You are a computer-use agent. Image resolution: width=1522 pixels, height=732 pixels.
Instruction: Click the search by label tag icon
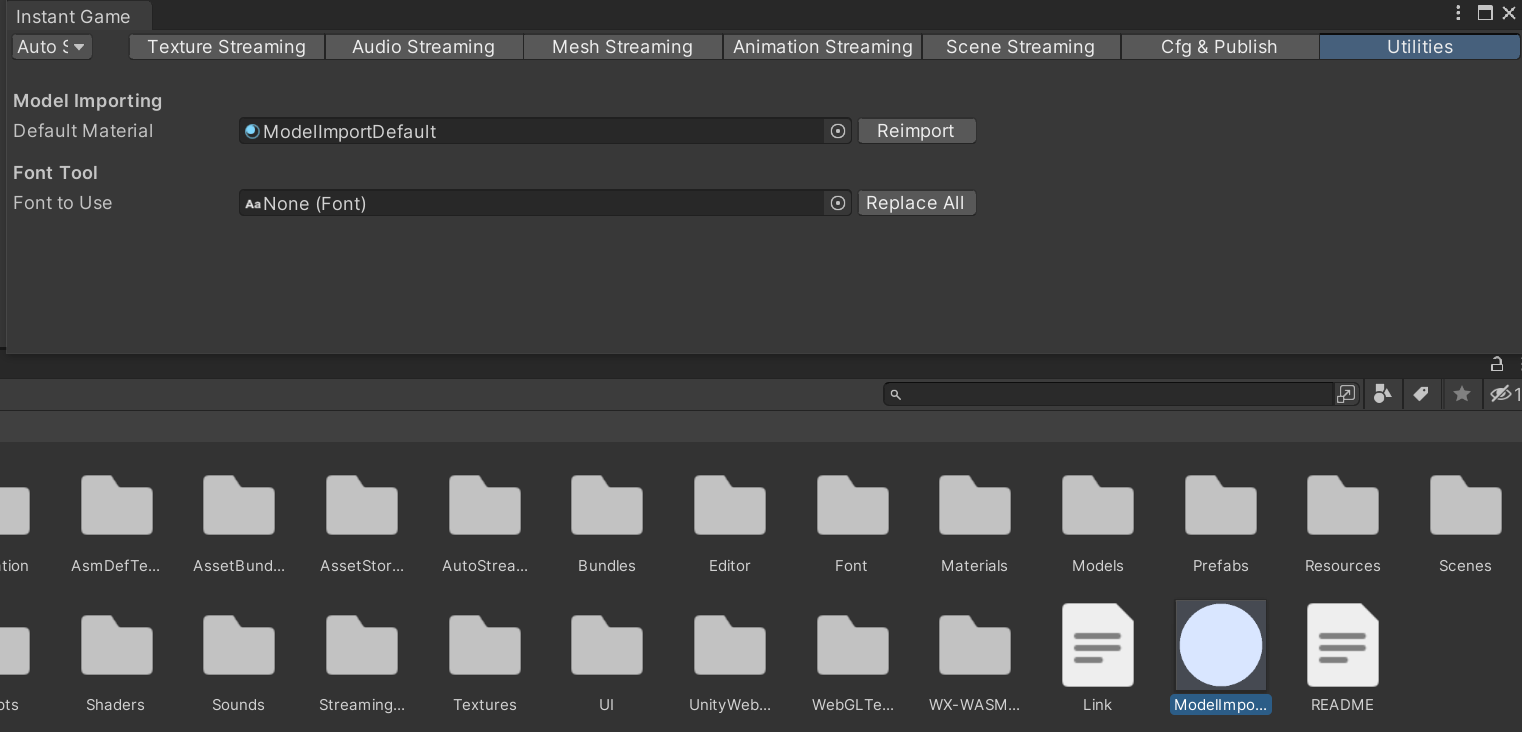[1421, 394]
